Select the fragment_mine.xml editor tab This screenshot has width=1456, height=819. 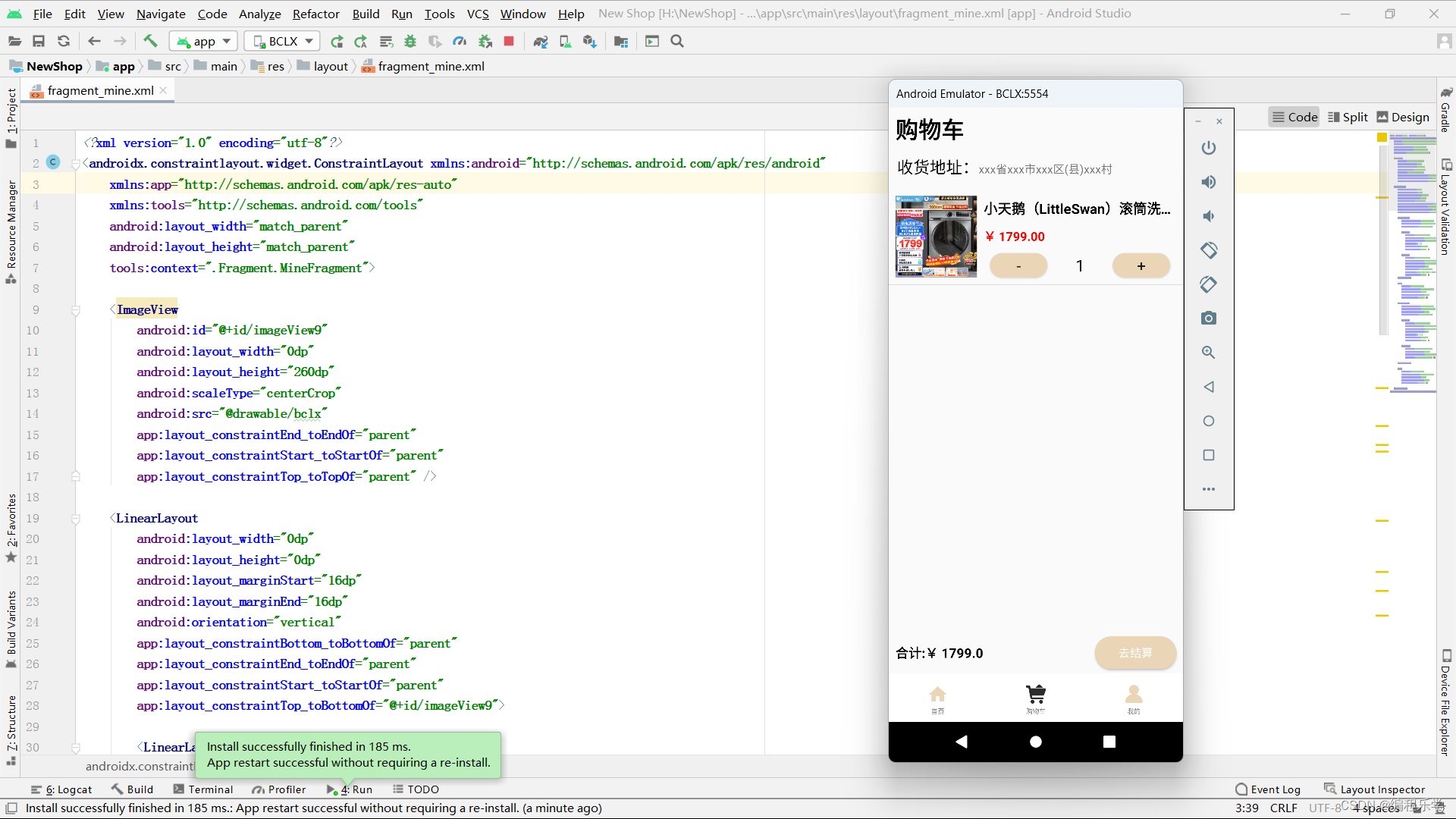pyautogui.click(x=100, y=90)
